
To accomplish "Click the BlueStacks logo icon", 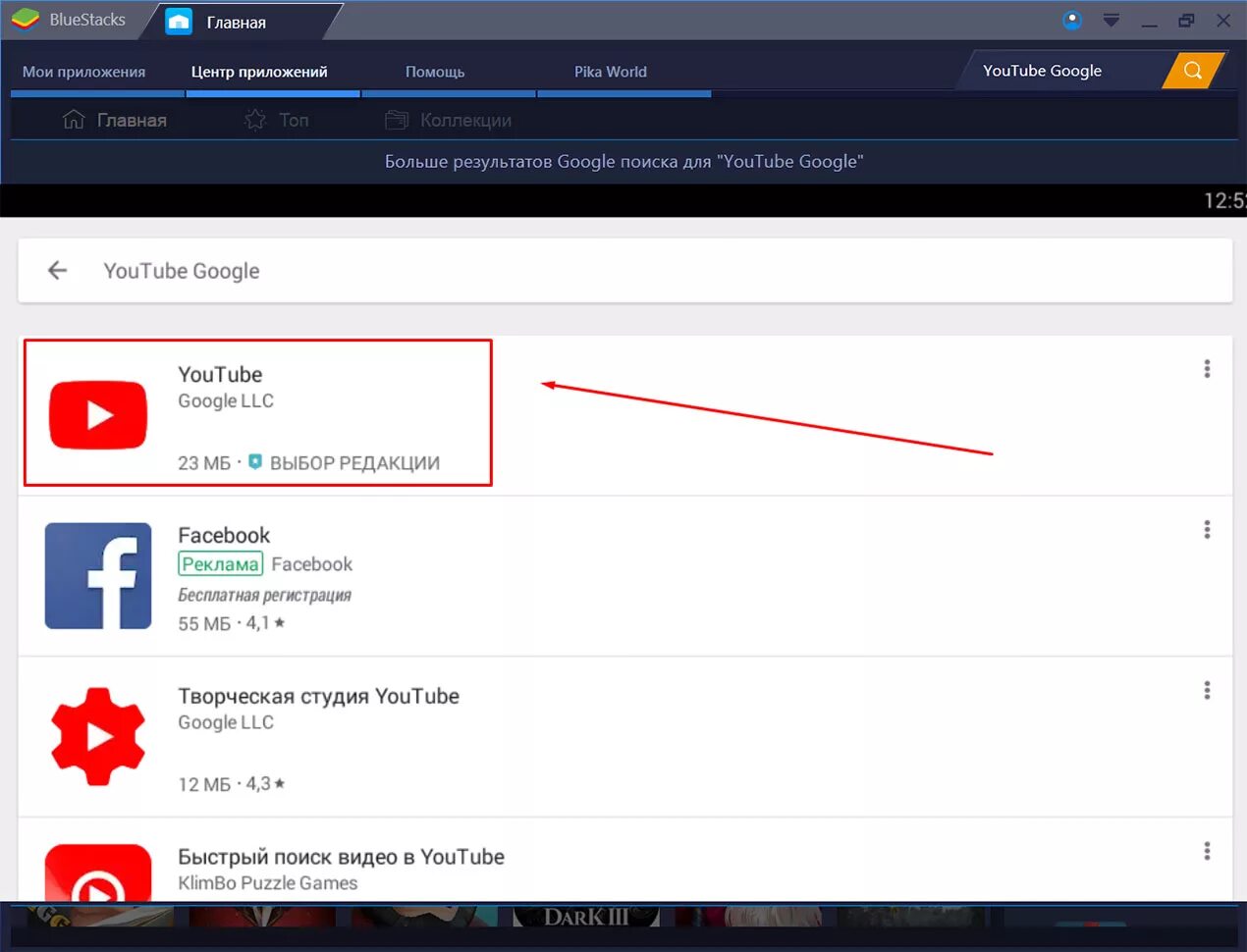I will pyautogui.click(x=25, y=19).
